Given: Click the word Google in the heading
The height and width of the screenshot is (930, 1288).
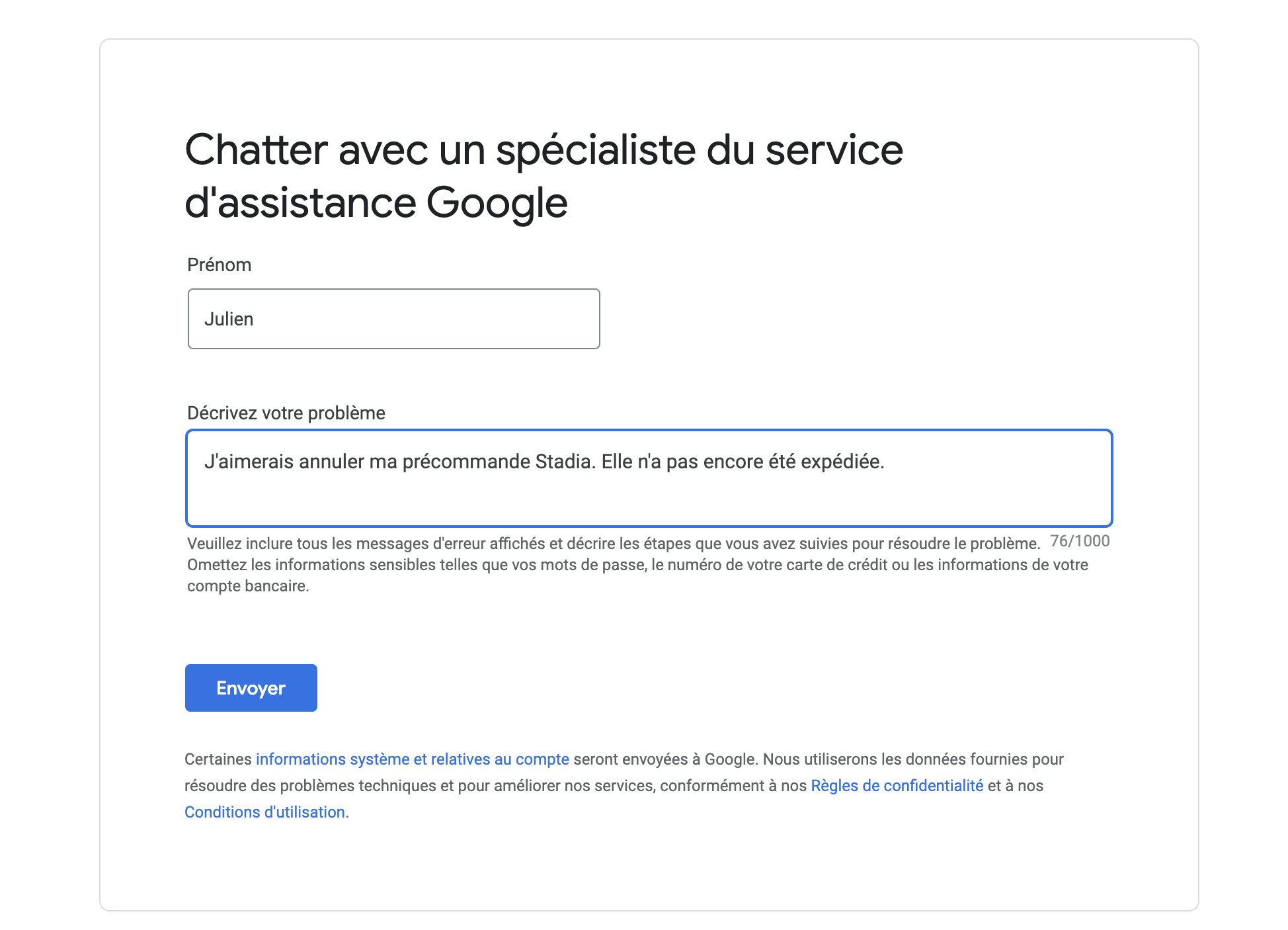Looking at the screenshot, I should click(x=497, y=202).
